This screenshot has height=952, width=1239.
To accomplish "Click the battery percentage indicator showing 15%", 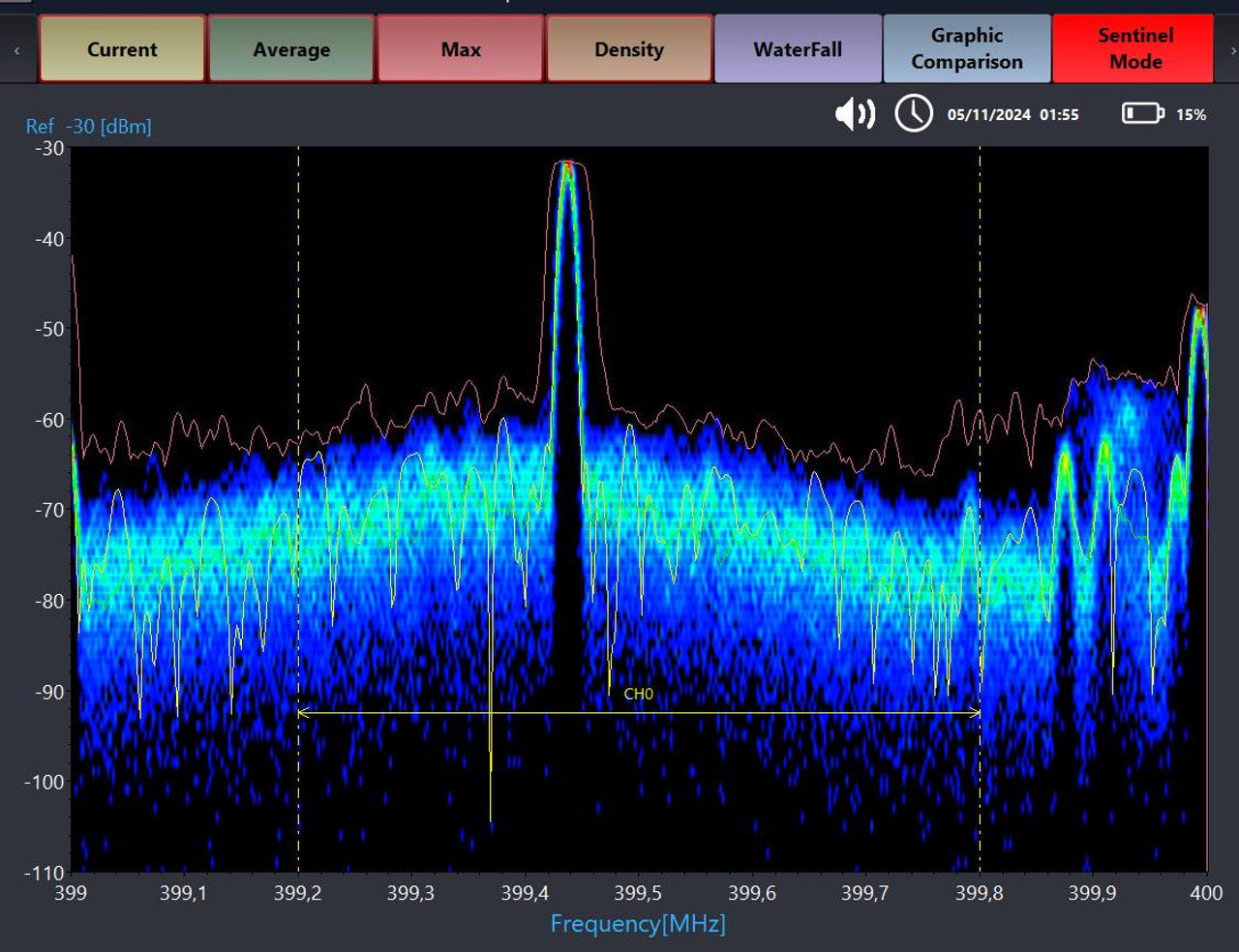I will (1194, 114).
